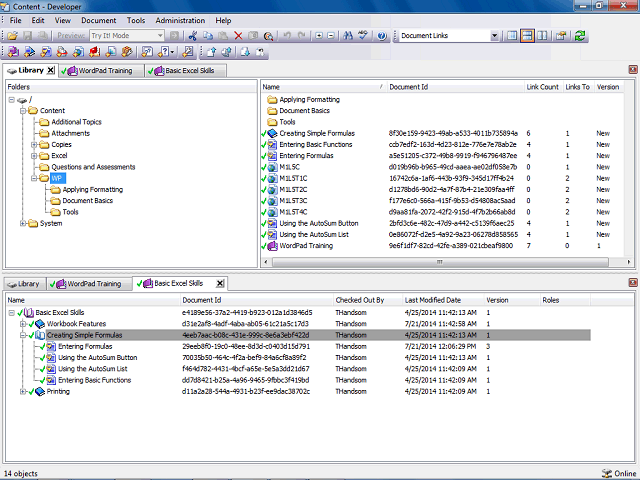The width and height of the screenshot is (640, 480).
Task: Click the new question document icon
Action: (147, 52)
